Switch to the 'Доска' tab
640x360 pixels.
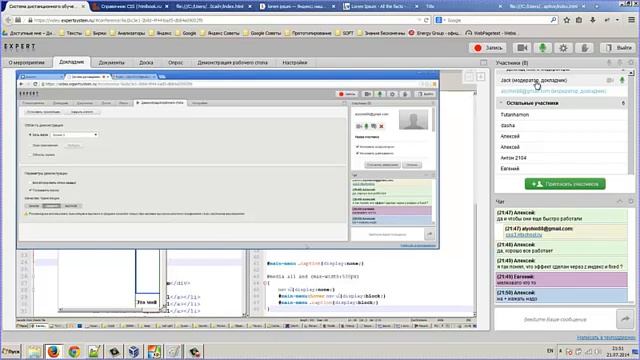[146, 63]
